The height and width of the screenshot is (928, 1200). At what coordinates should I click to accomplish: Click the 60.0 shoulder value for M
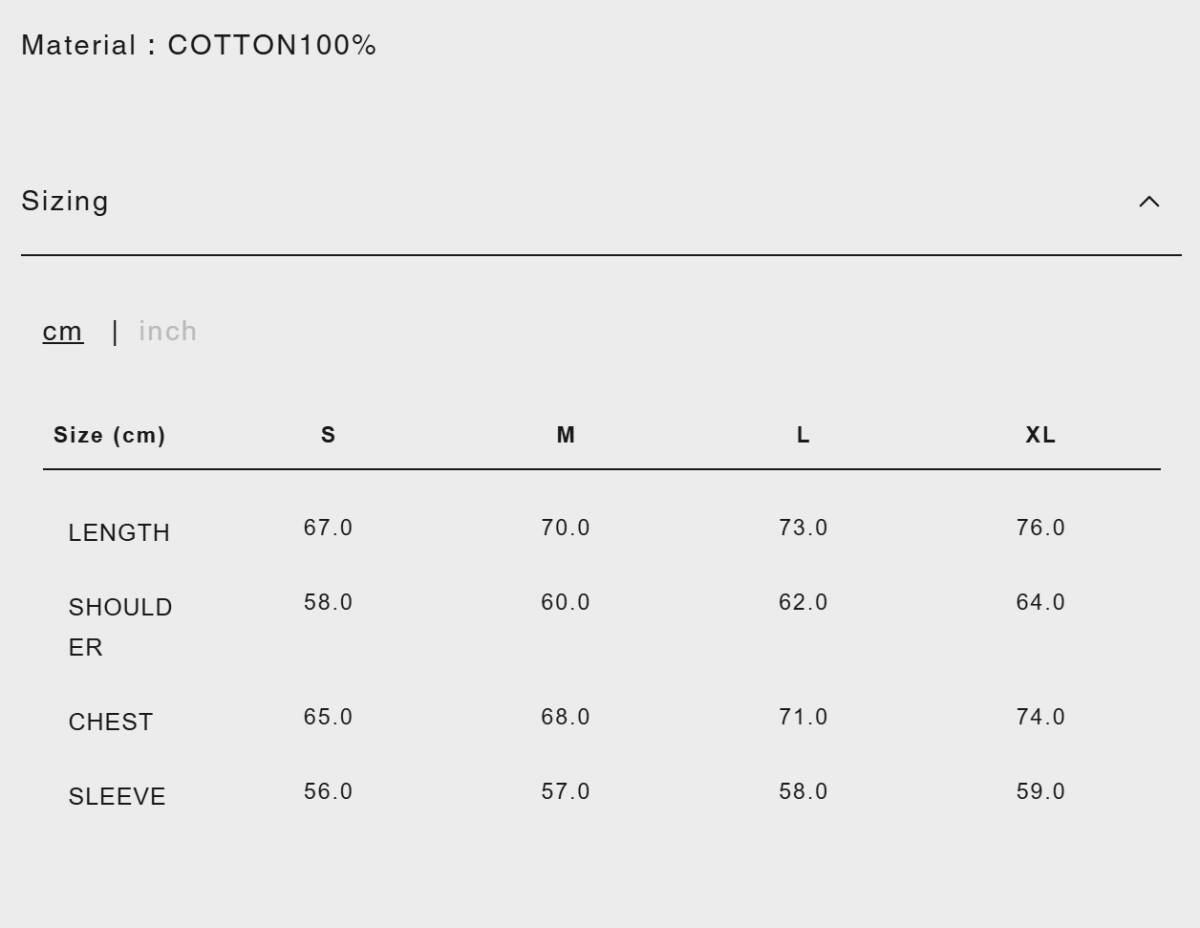[x=565, y=603]
